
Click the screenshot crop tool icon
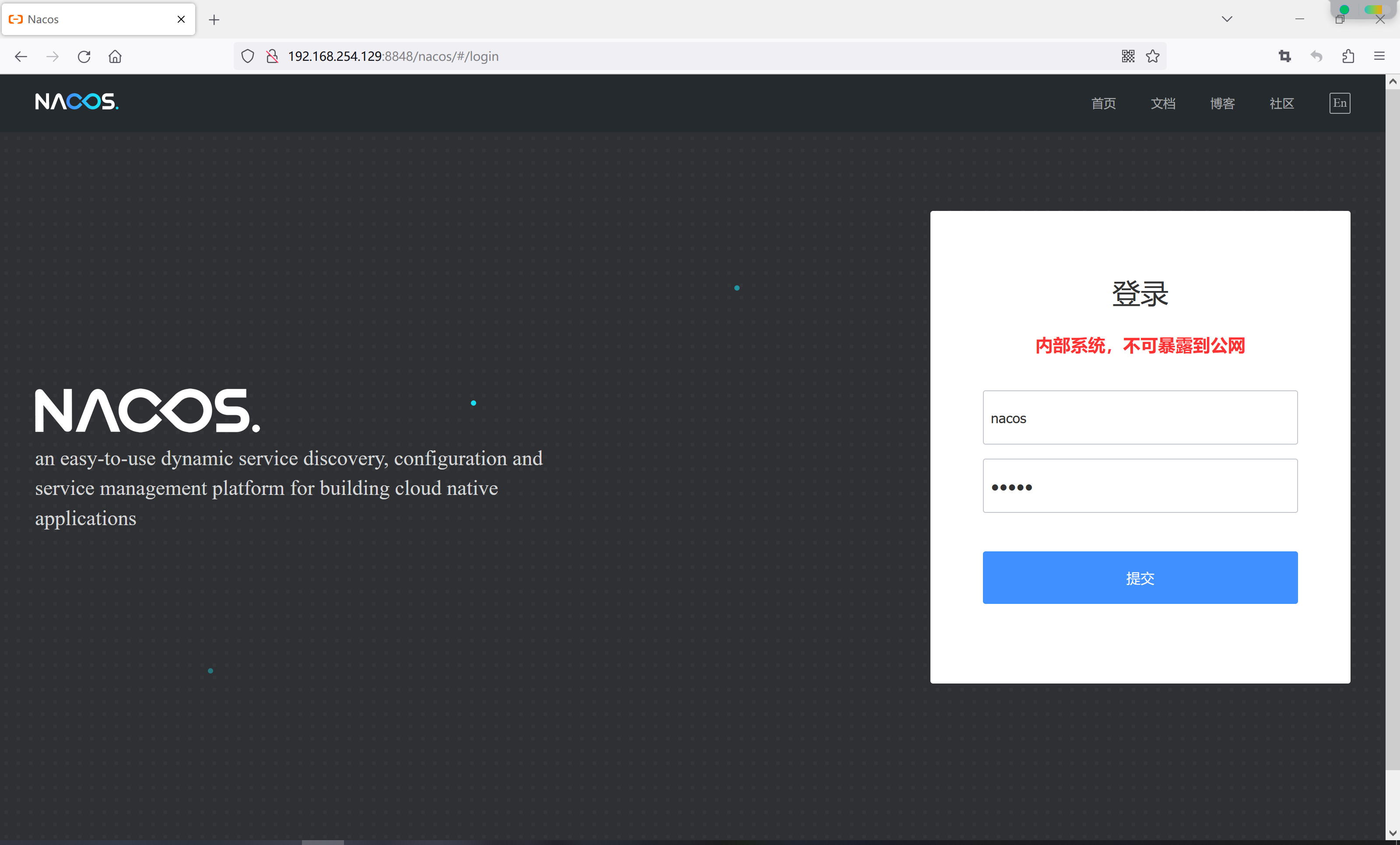1284,56
